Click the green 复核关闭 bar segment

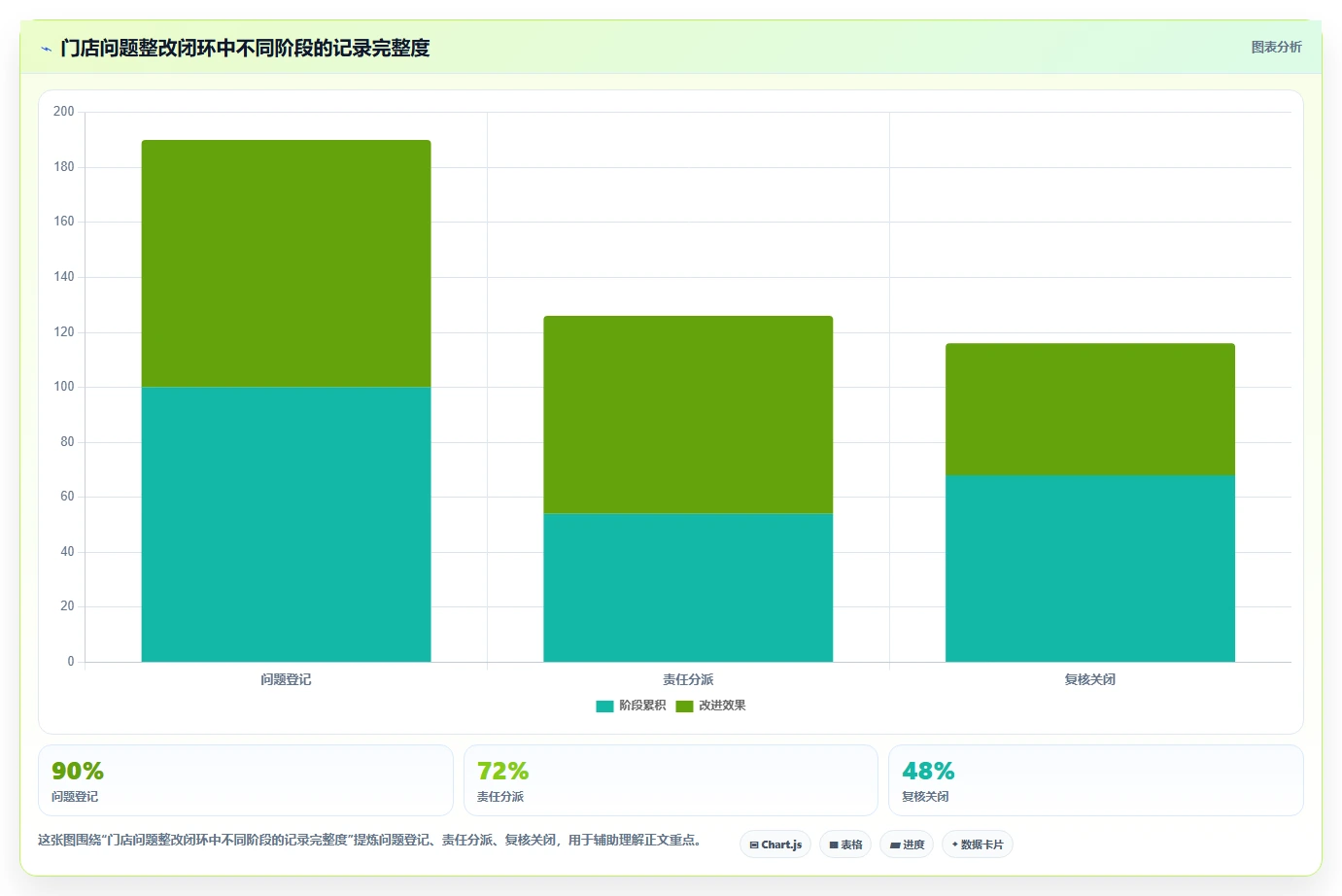click(1090, 409)
